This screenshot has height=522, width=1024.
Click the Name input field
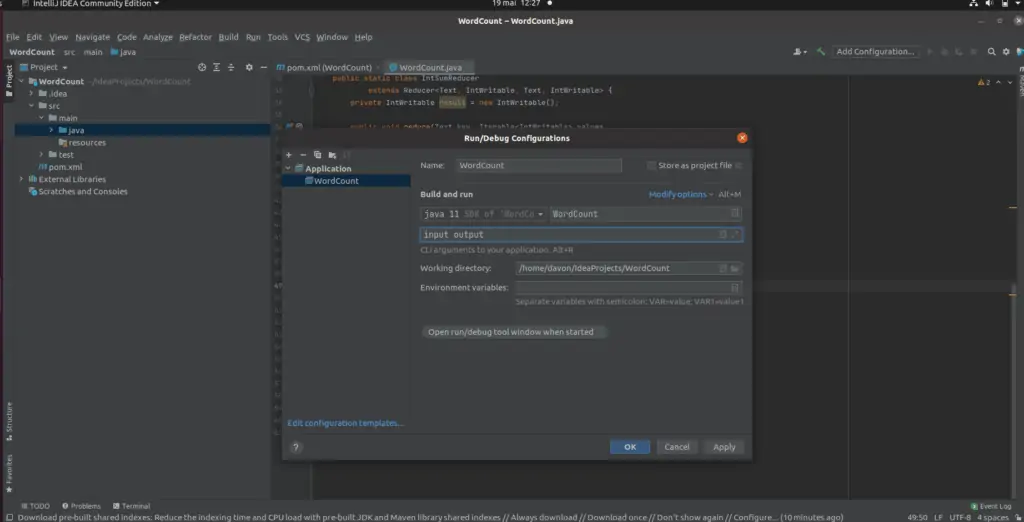pos(538,165)
